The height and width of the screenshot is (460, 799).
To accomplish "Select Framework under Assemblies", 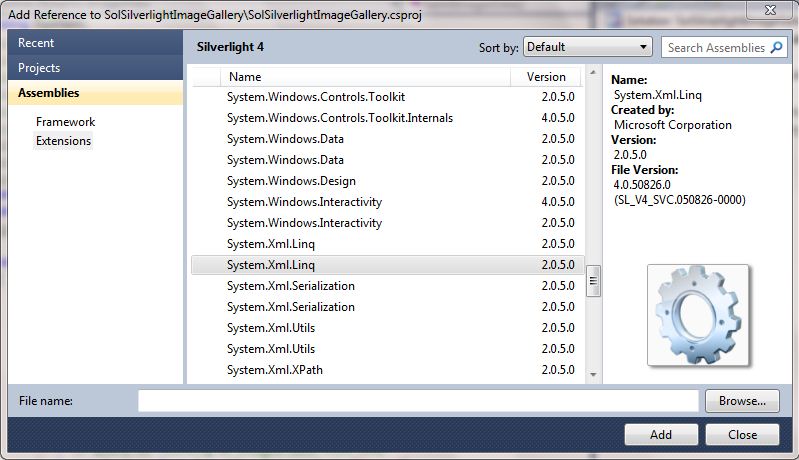I will [65, 122].
